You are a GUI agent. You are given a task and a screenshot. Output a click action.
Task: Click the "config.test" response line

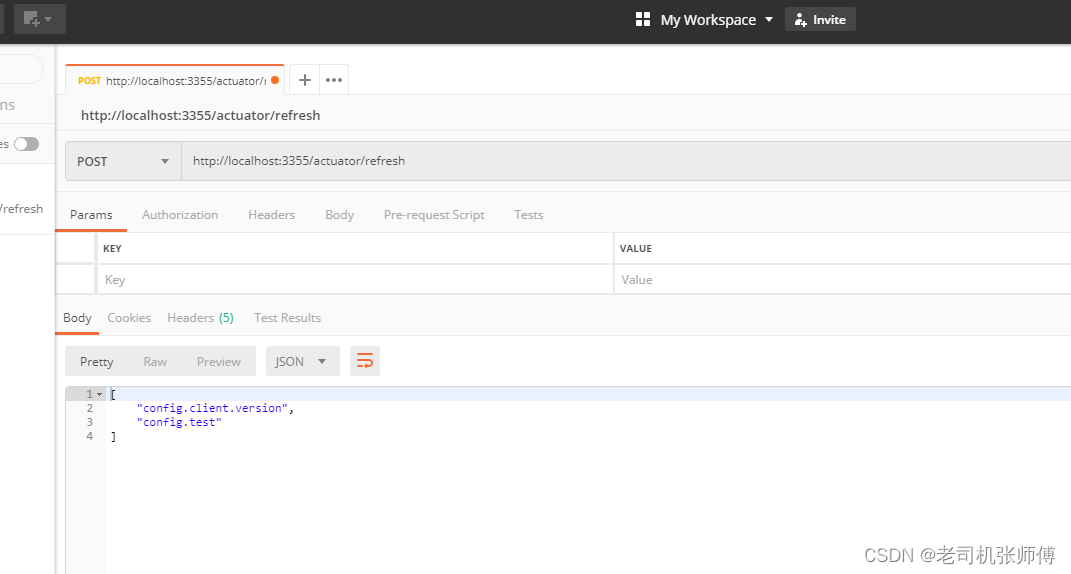(x=179, y=422)
